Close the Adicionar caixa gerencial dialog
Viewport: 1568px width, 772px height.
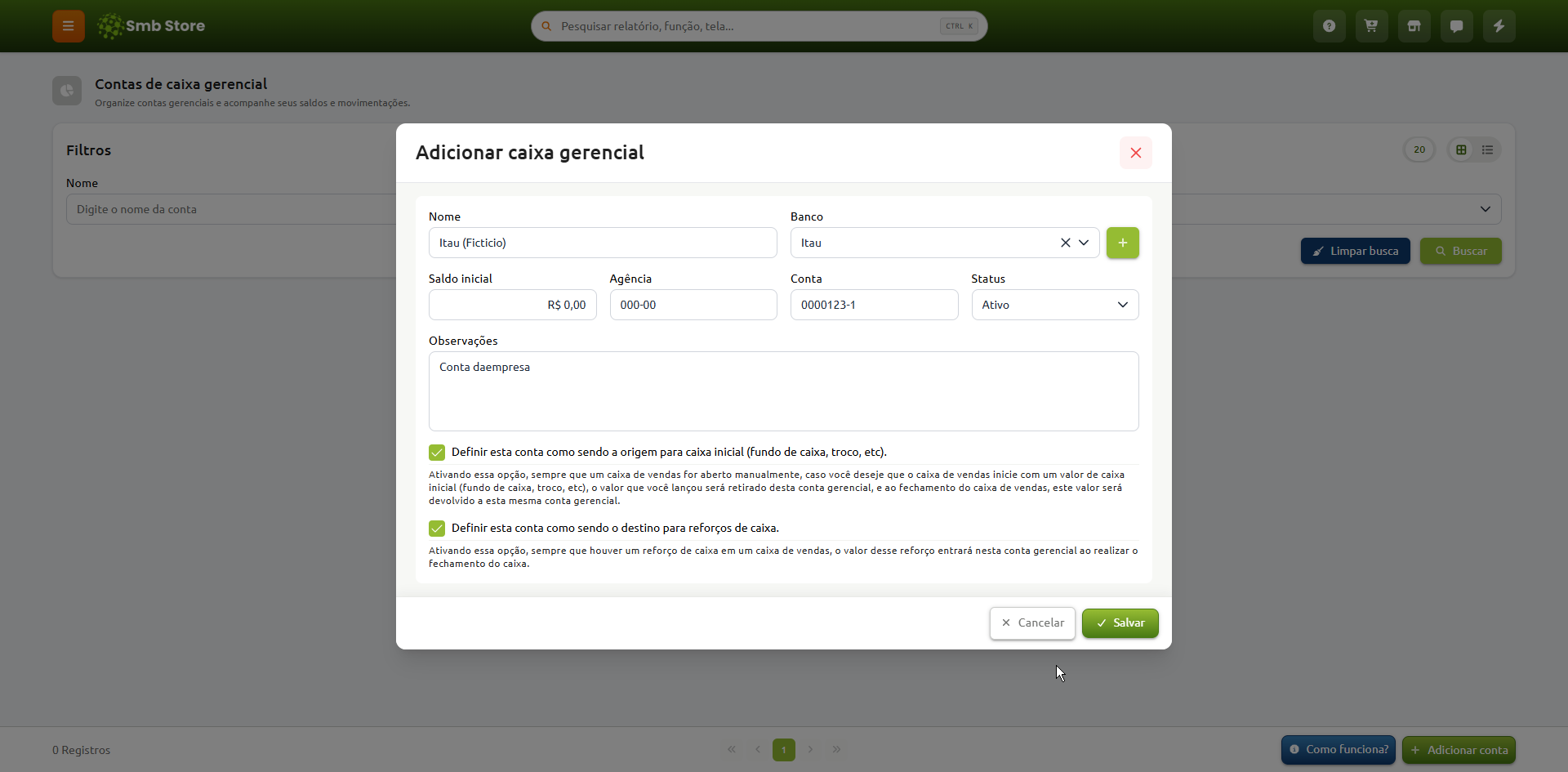(1136, 153)
